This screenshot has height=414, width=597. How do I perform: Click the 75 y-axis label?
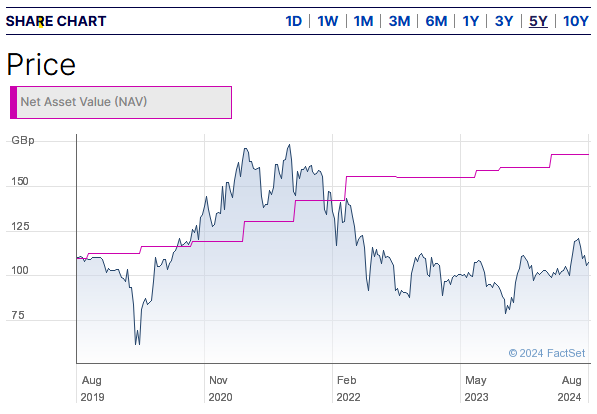(18, 315)
